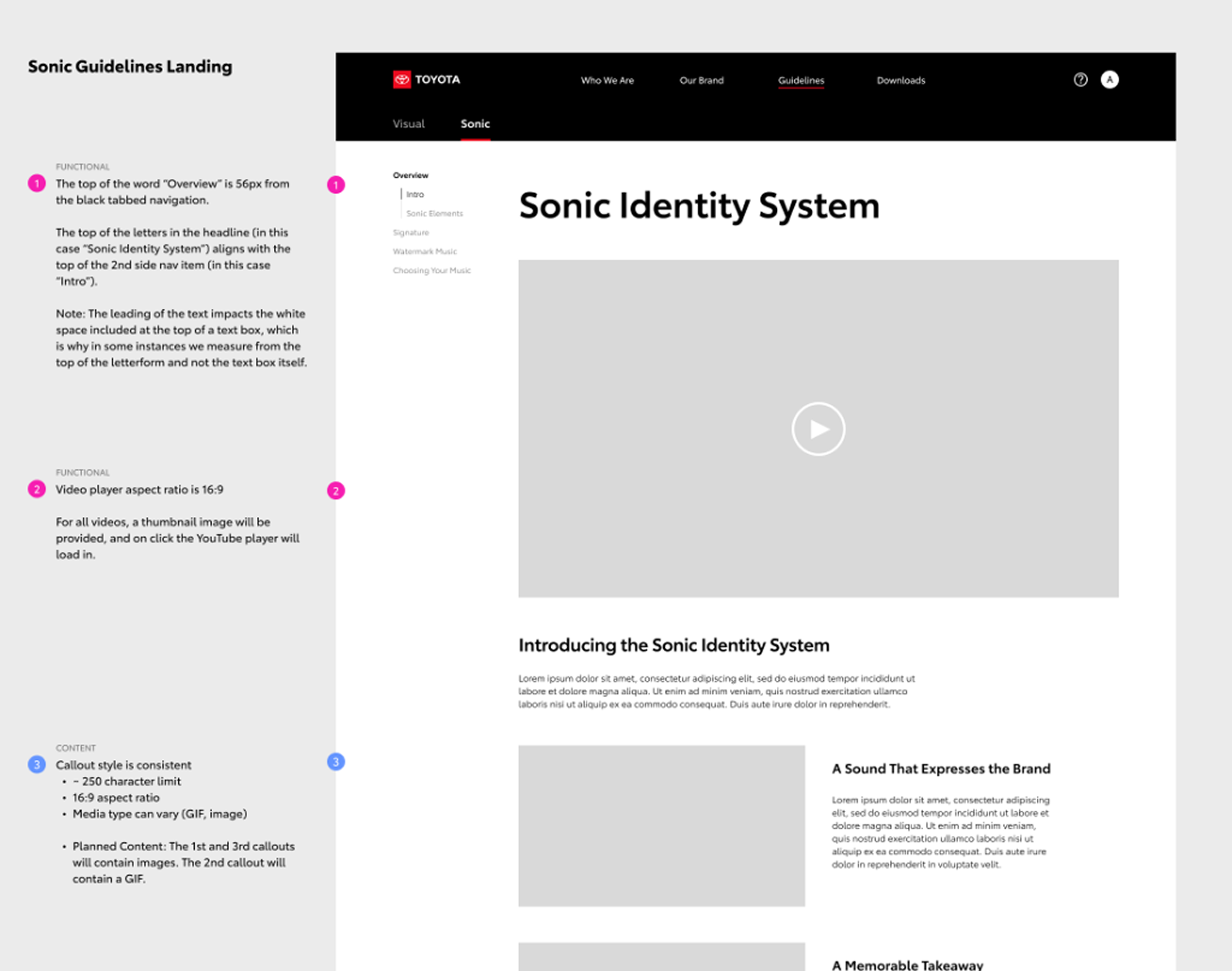The width and height of the screenshot is (1232, 971).
Task: Click the Toyota logo icon
Action: (401, 80)
